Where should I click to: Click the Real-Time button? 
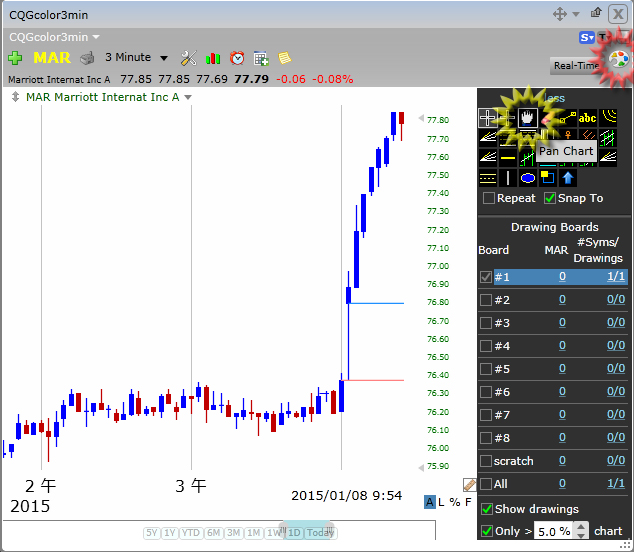[x=576, y=66]
